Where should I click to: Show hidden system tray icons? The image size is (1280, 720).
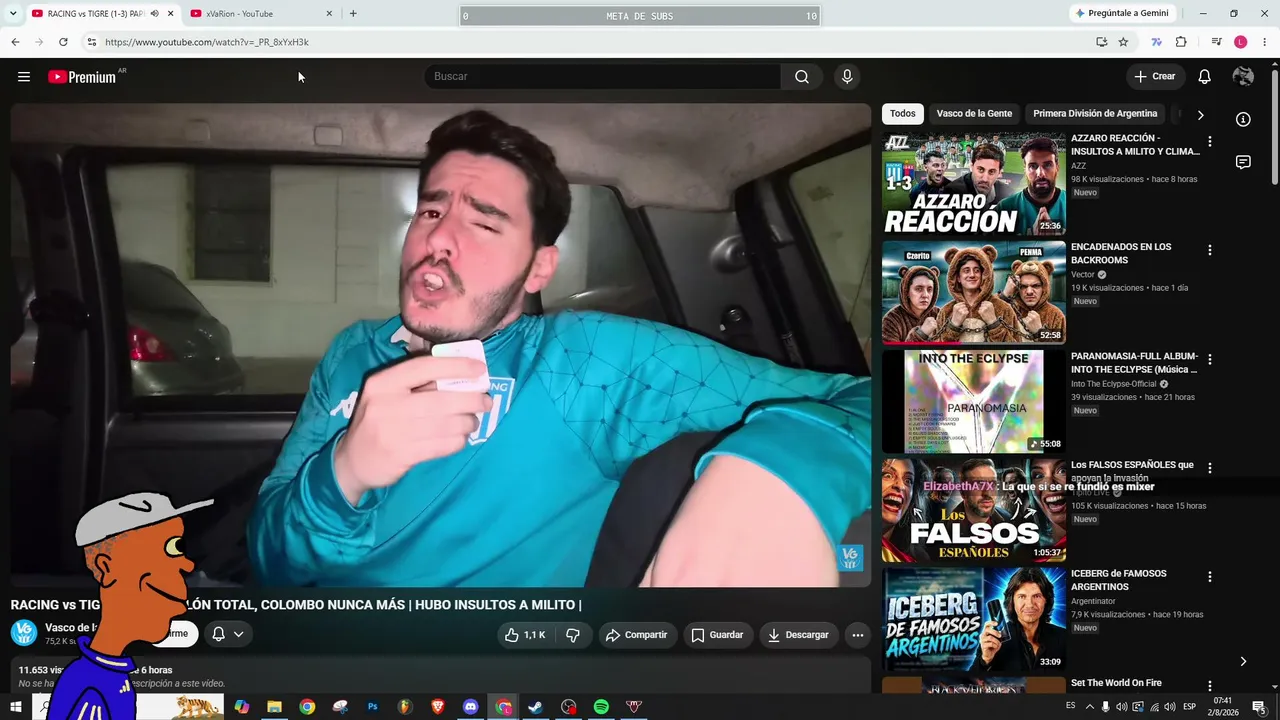(x=1091, y=707)
